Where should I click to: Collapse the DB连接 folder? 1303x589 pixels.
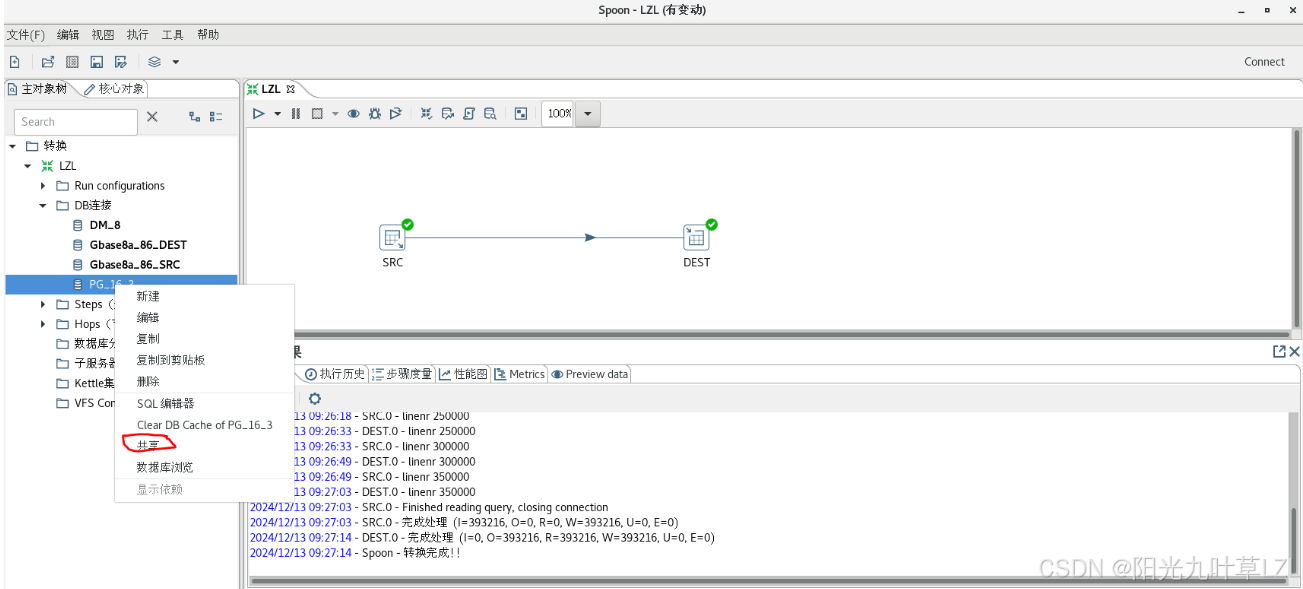[x=44, y=206]
